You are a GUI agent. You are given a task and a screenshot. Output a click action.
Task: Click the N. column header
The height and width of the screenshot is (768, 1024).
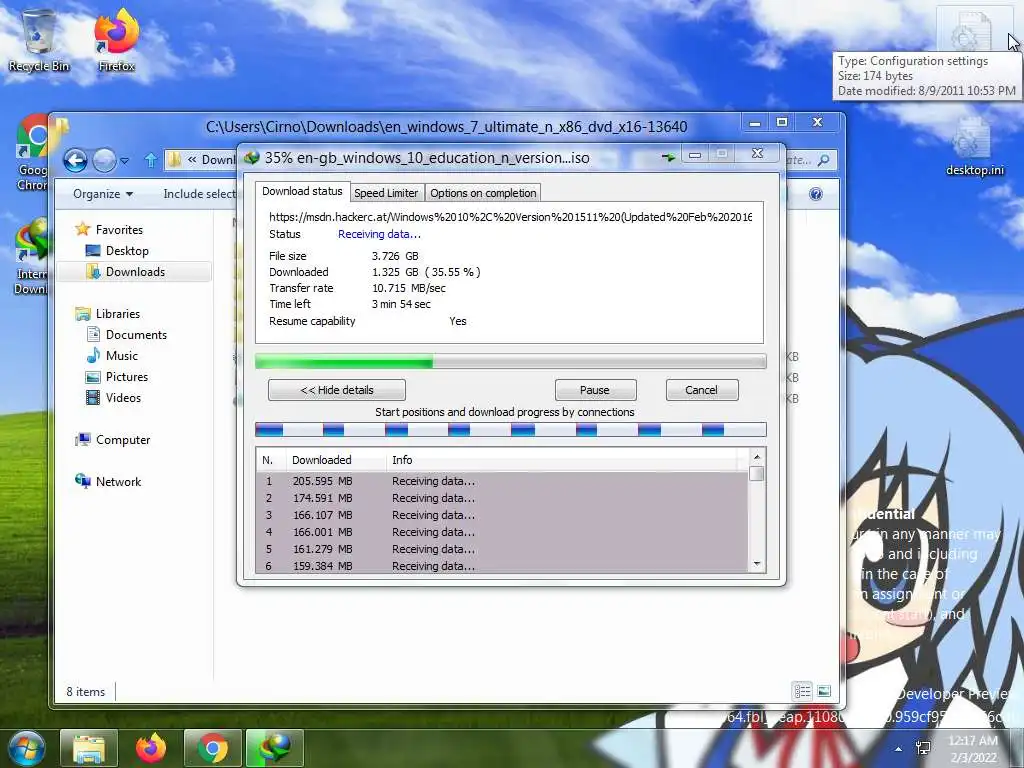click(271, 460)
